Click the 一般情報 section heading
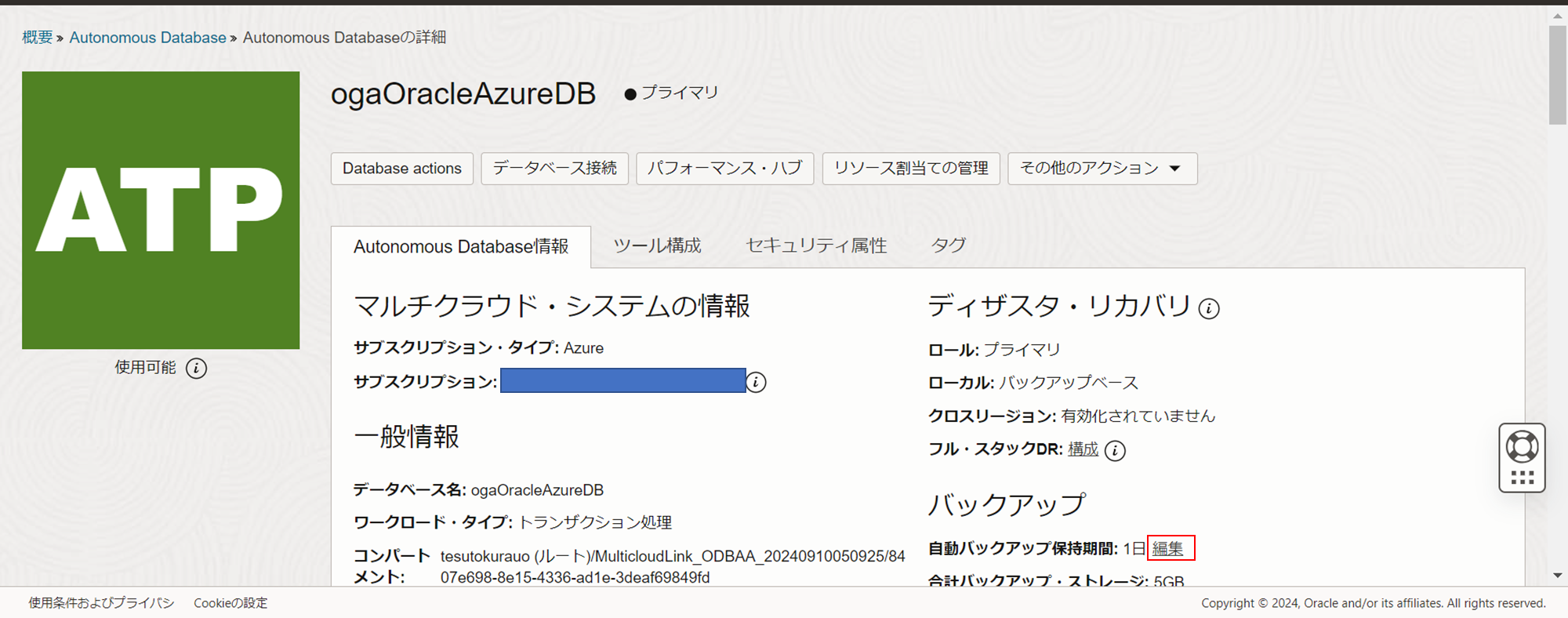 click(406, 437)
